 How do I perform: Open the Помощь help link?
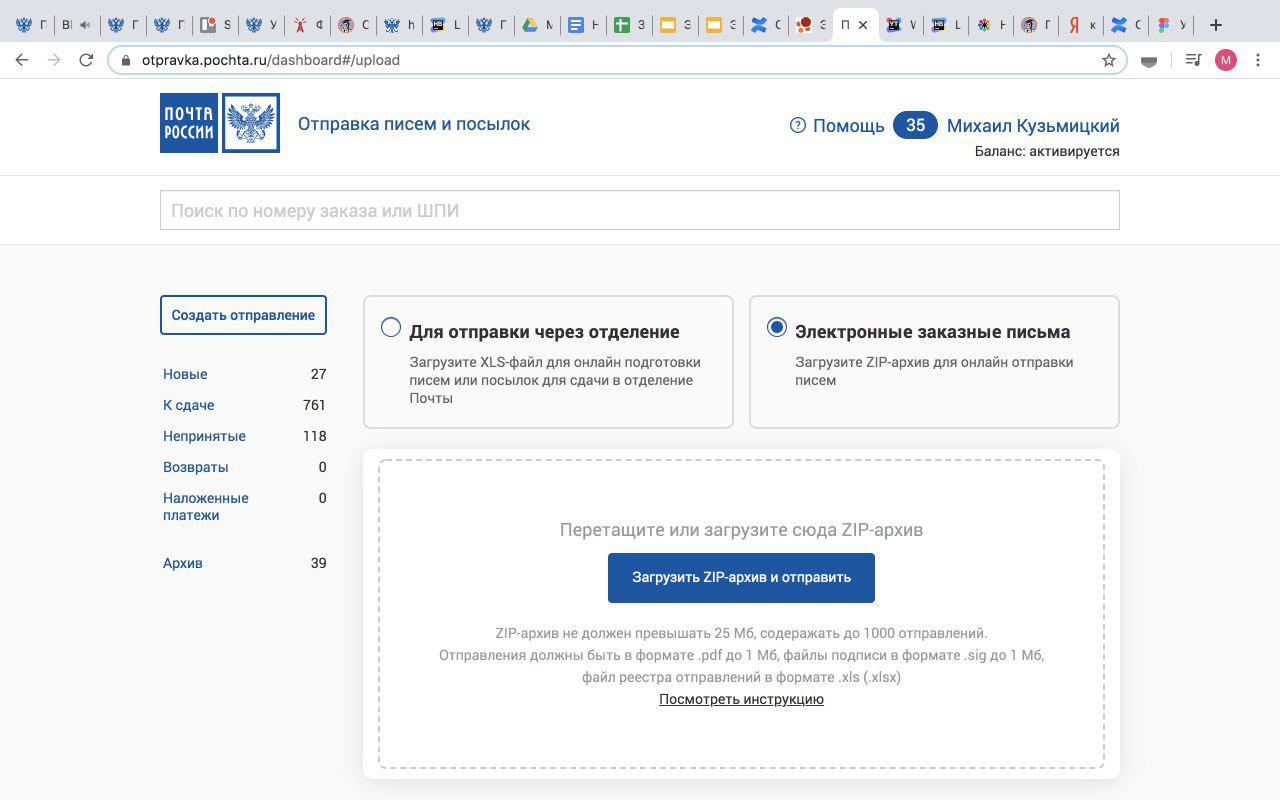coord(848,126)
